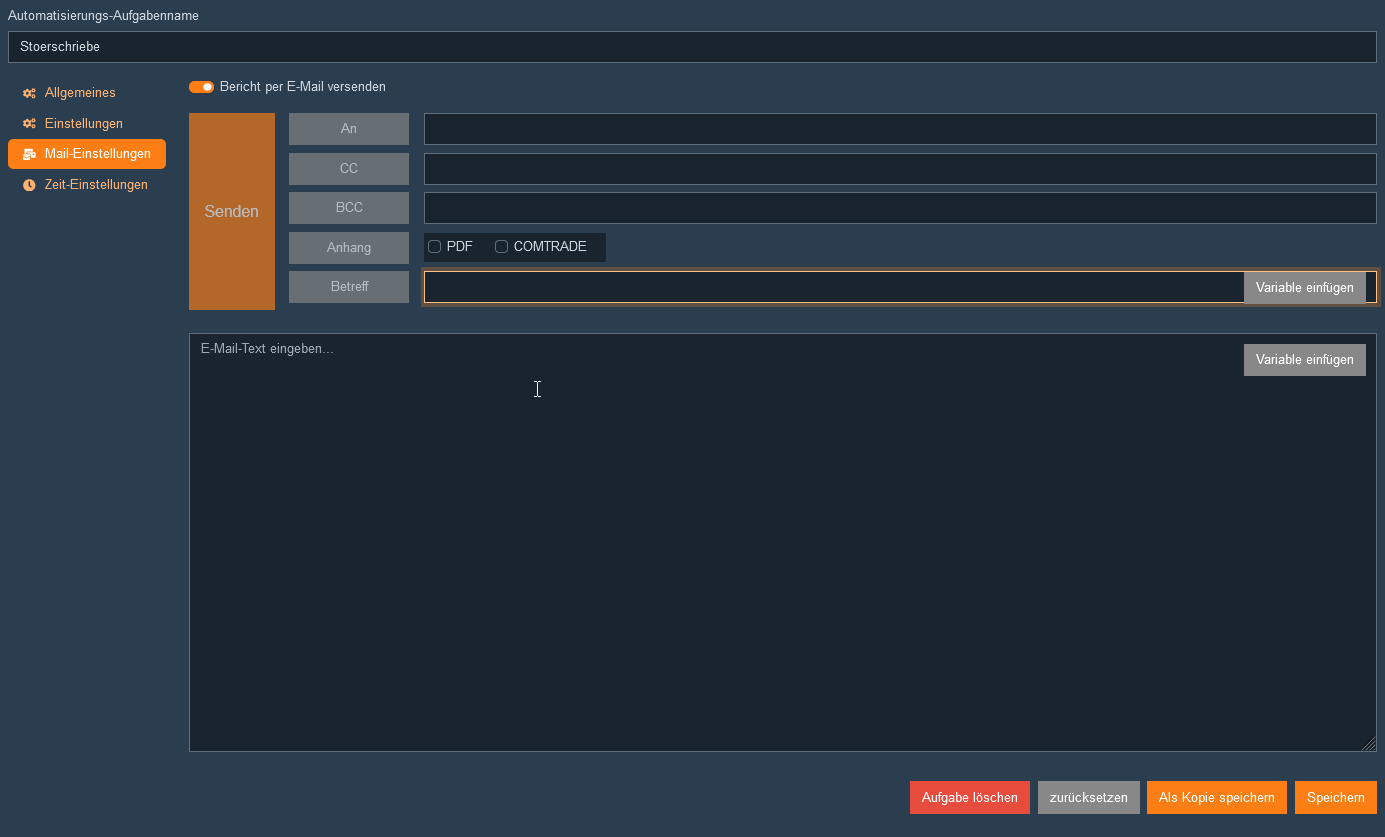Click the mail icon beside Mail-Einstellungen
The height and width of the screenshot is (837, 1385).
tap(29, 155)
